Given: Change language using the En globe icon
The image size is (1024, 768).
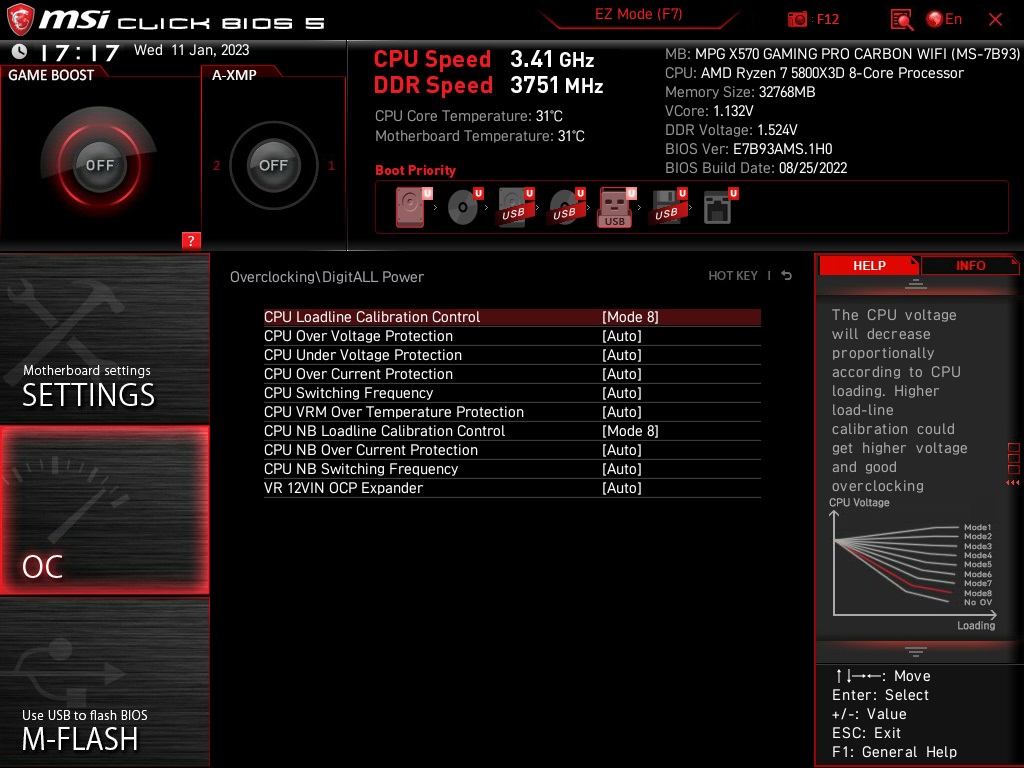Looking at the screenshot, I should (x=944, y=19).
